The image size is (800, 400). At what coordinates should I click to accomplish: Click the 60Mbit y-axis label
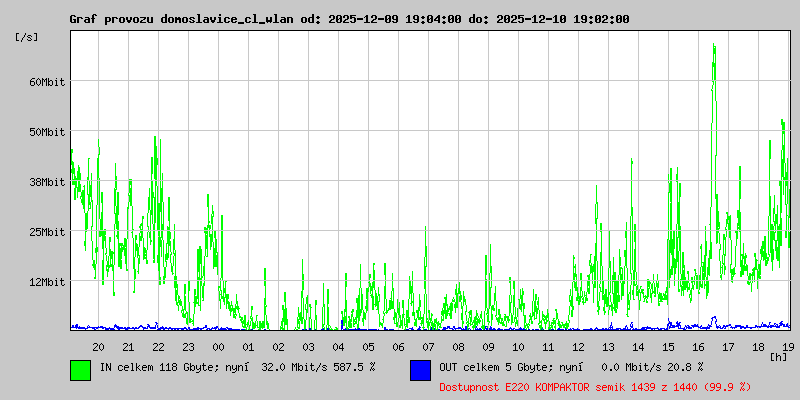[47, 82]
